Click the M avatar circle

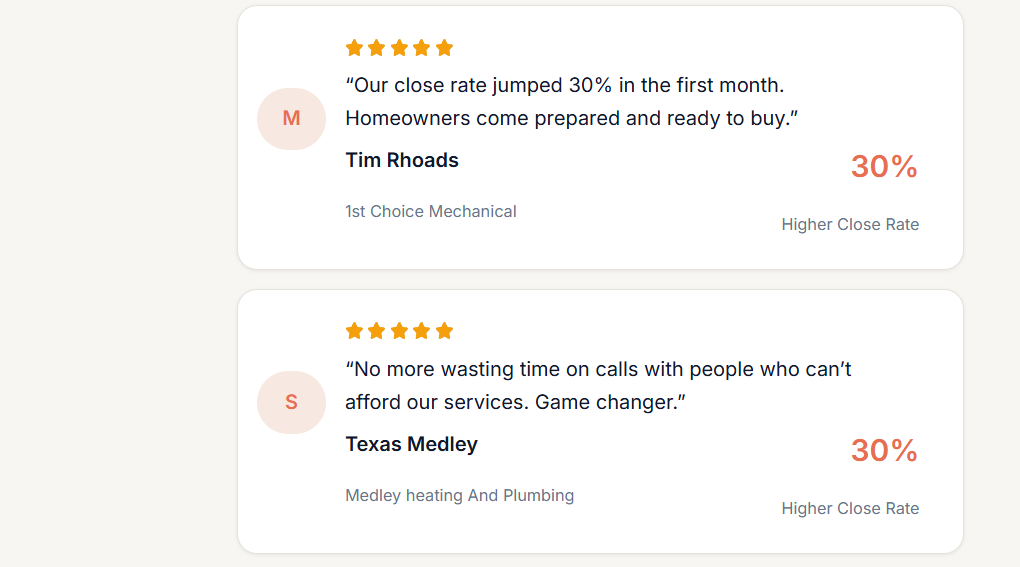point(291,119)
